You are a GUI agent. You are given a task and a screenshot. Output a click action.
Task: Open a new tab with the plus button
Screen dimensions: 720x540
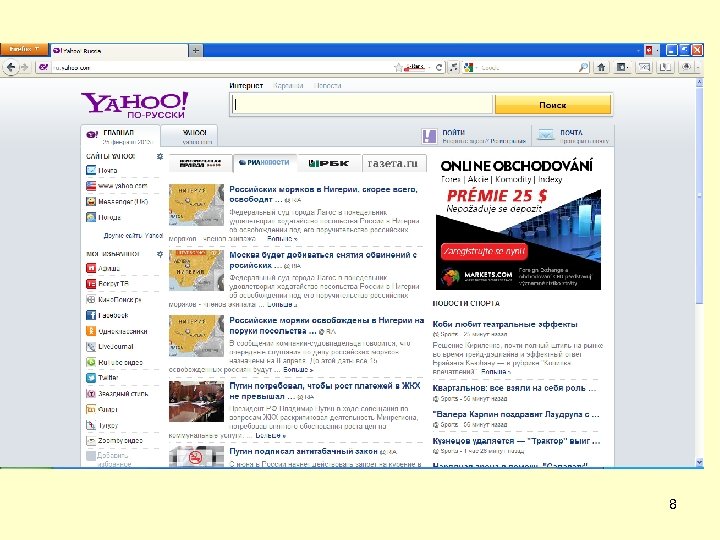(196, 51)
